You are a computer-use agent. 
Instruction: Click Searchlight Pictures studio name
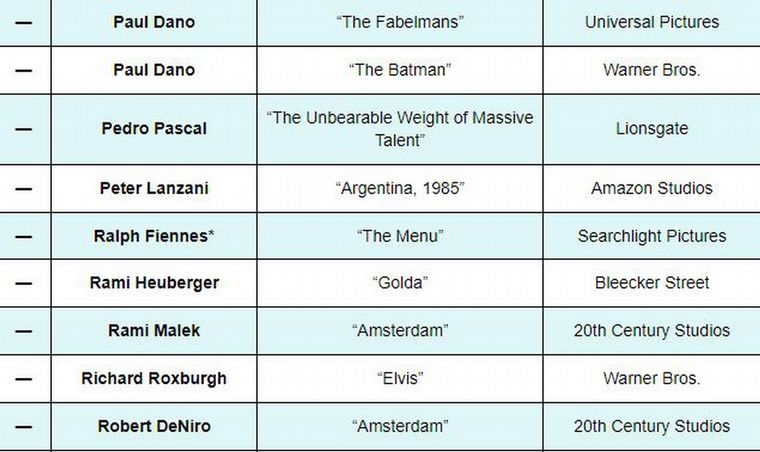coord(651,236)
